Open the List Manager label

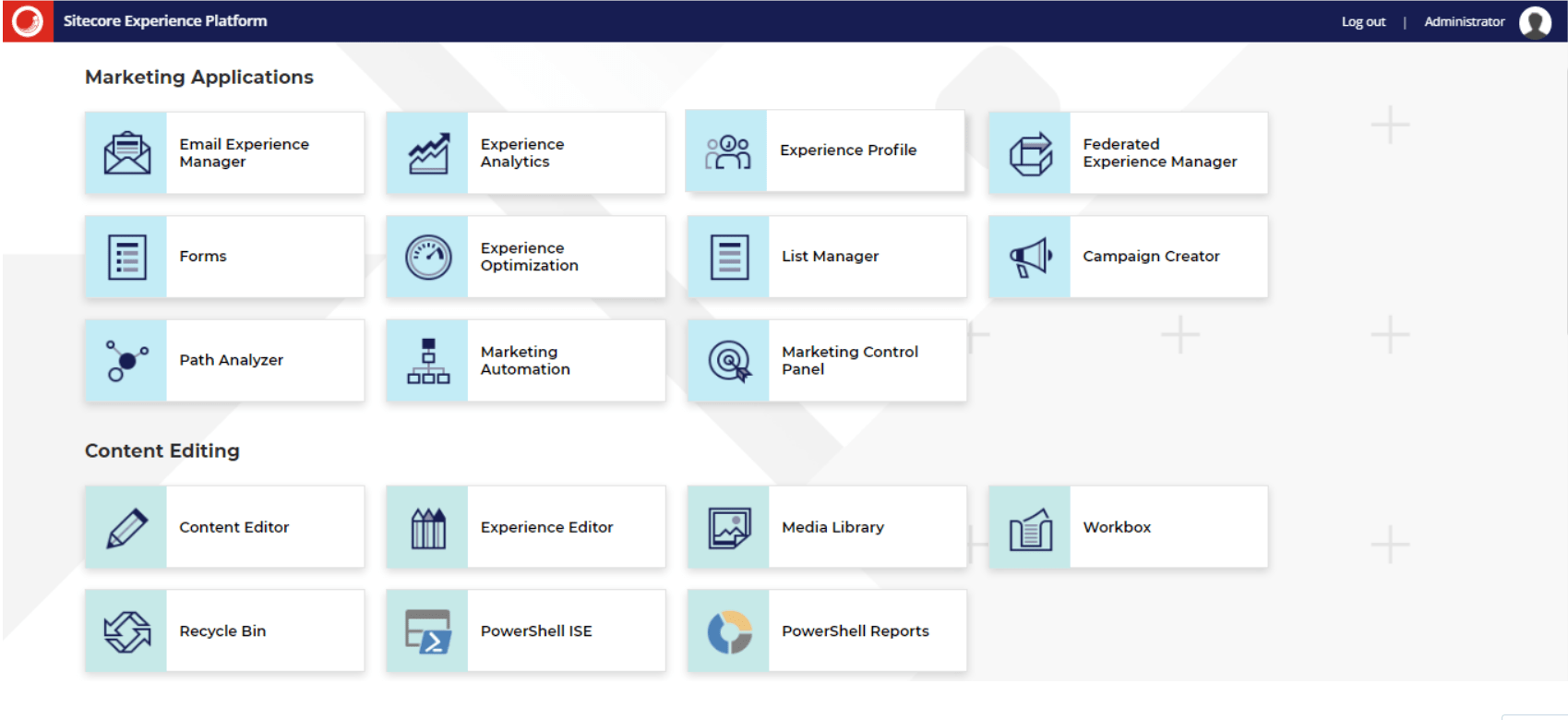(830, 257)
